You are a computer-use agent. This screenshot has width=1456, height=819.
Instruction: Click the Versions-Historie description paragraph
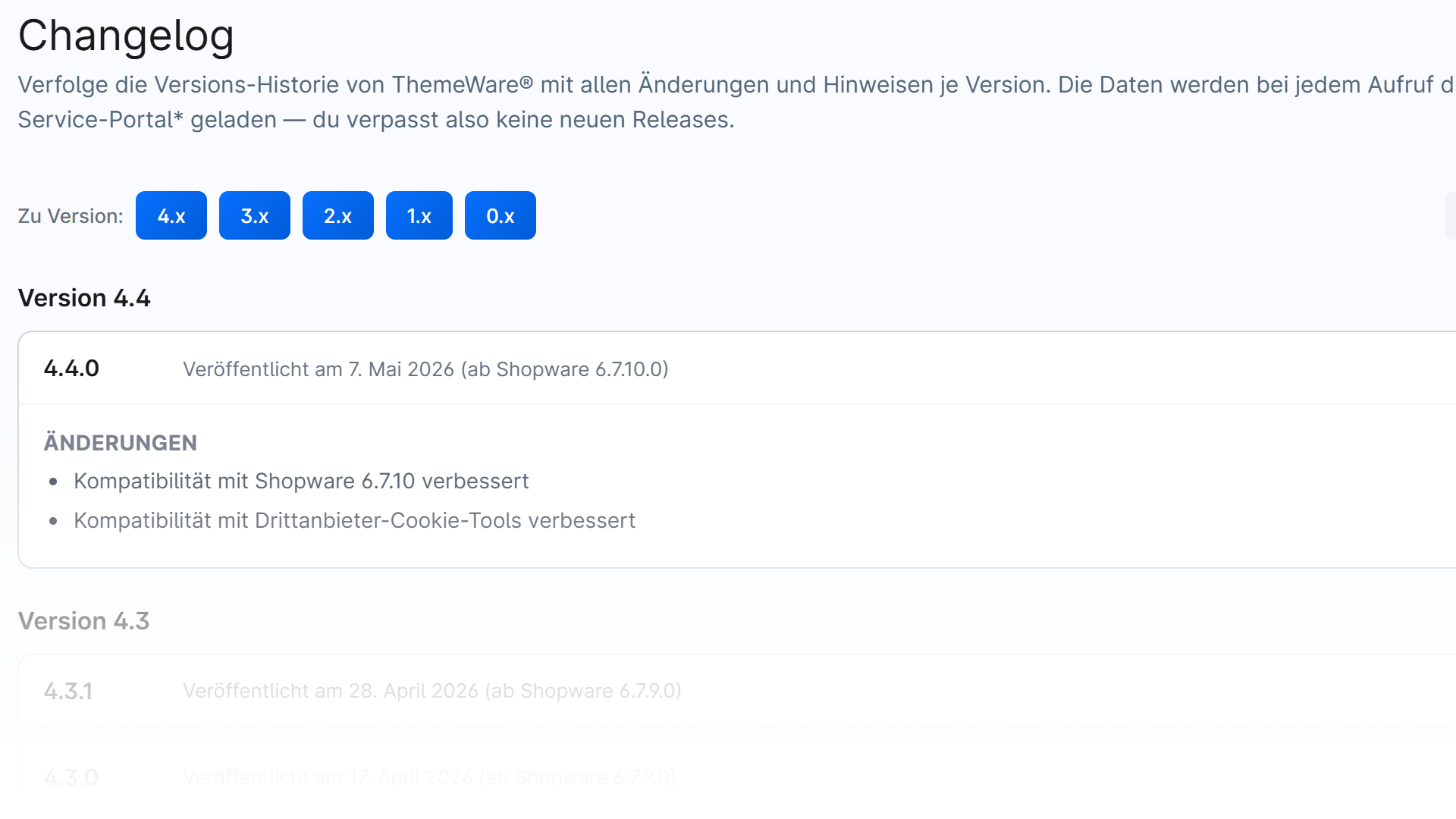click(x=736, y=102)
